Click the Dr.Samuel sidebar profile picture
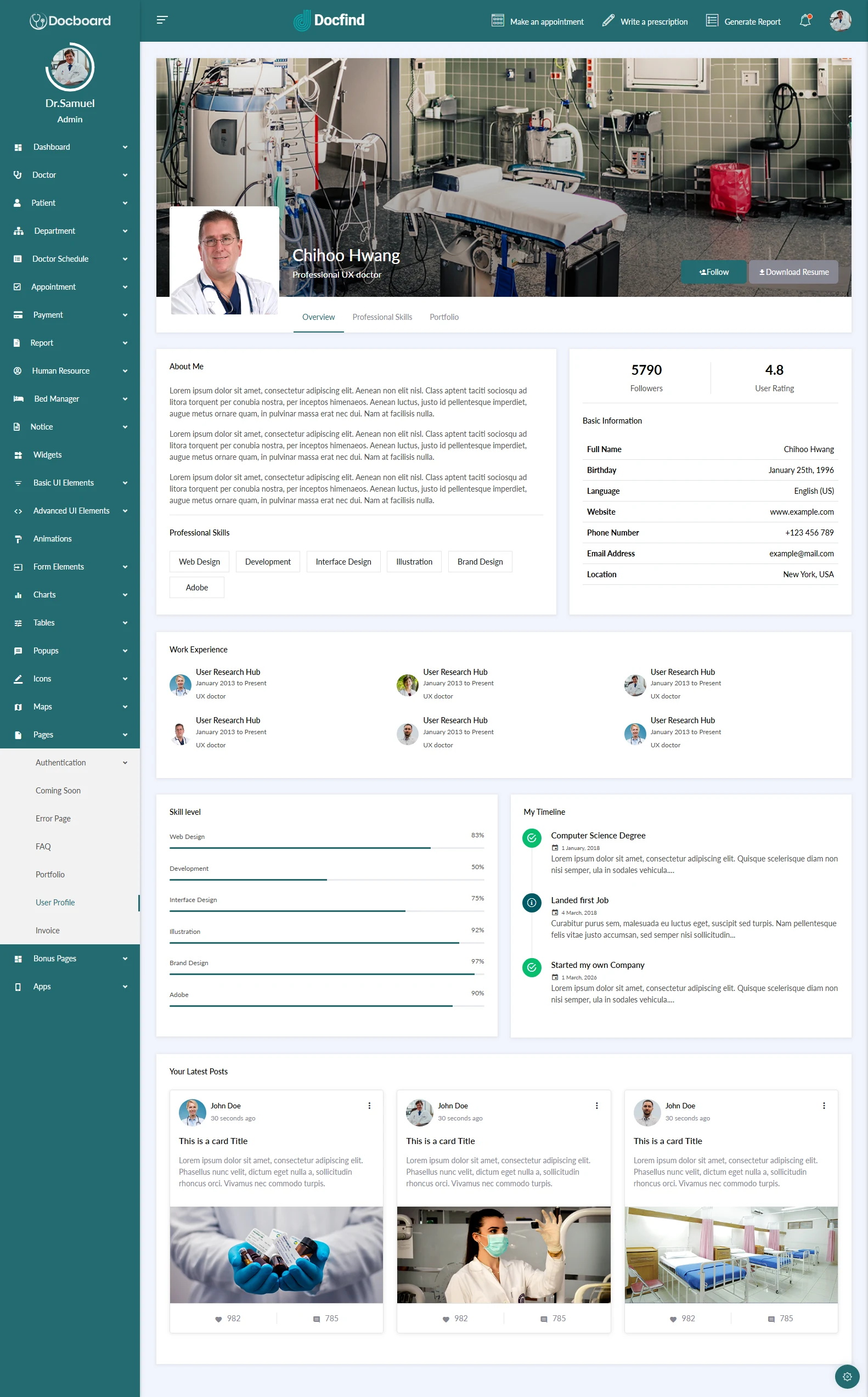868x1397 pixels. tap(70, 67)
